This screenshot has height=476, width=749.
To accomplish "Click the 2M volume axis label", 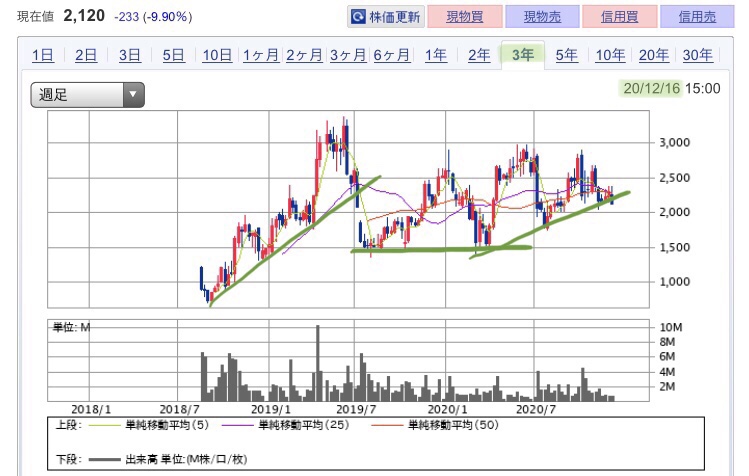I will tap(667, 387).
